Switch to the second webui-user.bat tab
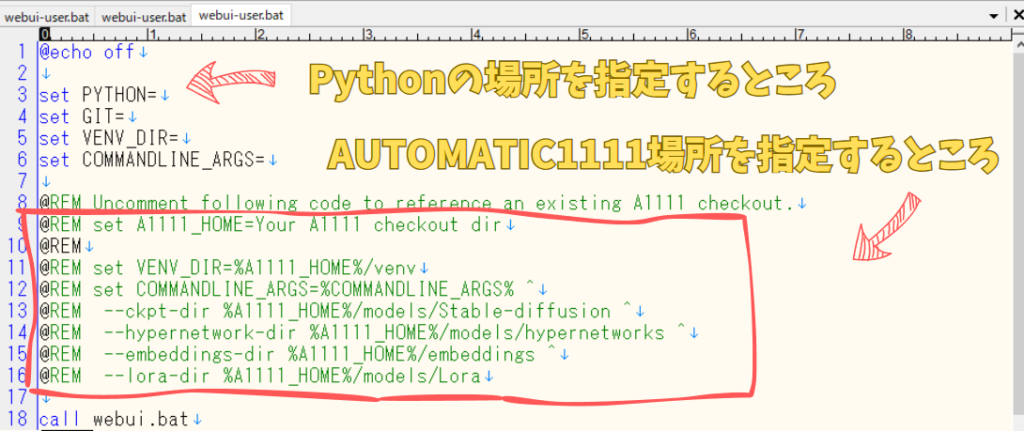This screenshot has height=431, width=1024. tap(144, 17)
